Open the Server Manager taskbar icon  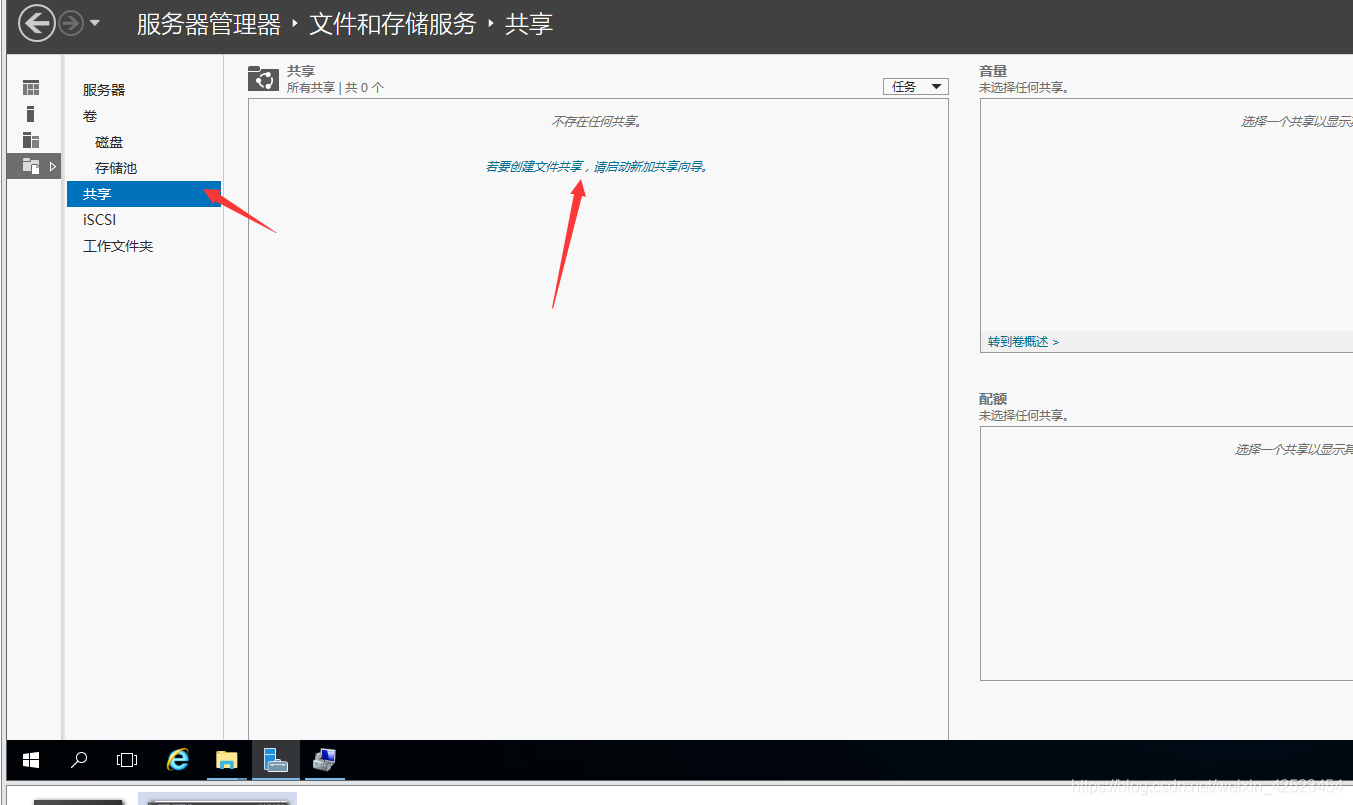pyautogui.click(x=274, y=760)
